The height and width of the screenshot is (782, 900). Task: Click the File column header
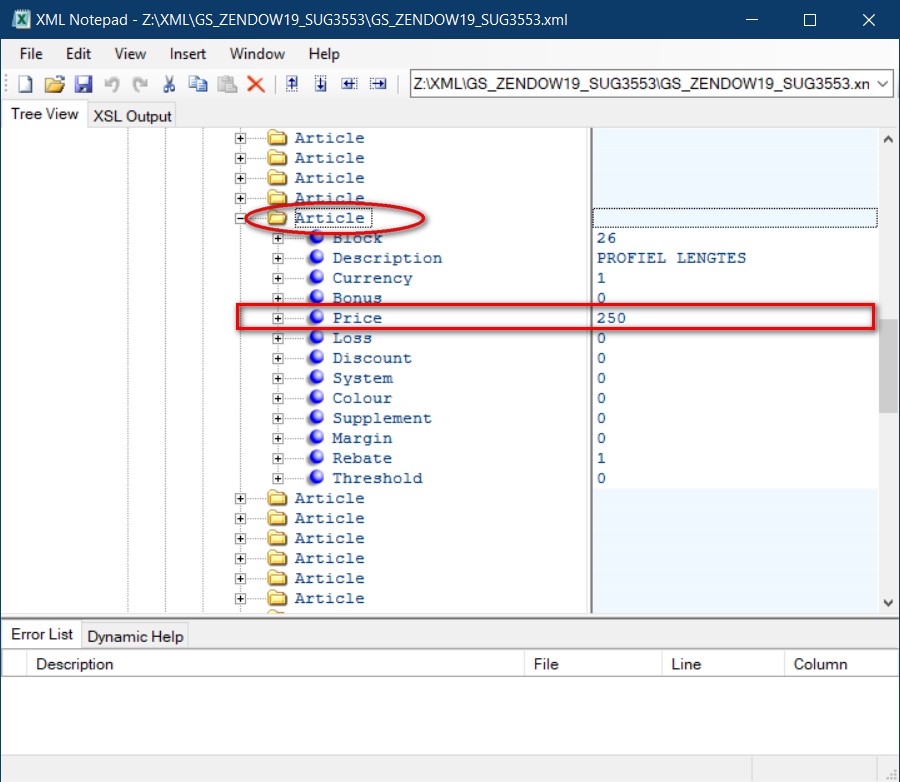point(593,664)
